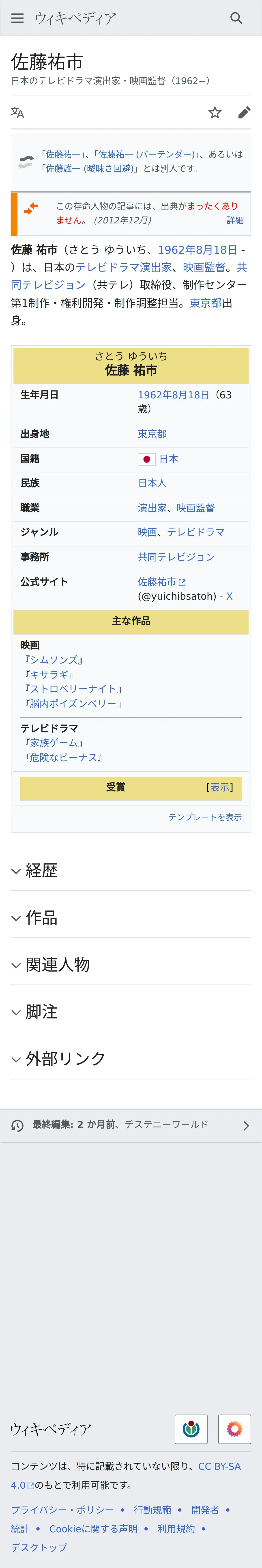Open the hamburger main menu
Image resolution: width=262 pixels, height=1568 pixels.
tap(18, 18)
